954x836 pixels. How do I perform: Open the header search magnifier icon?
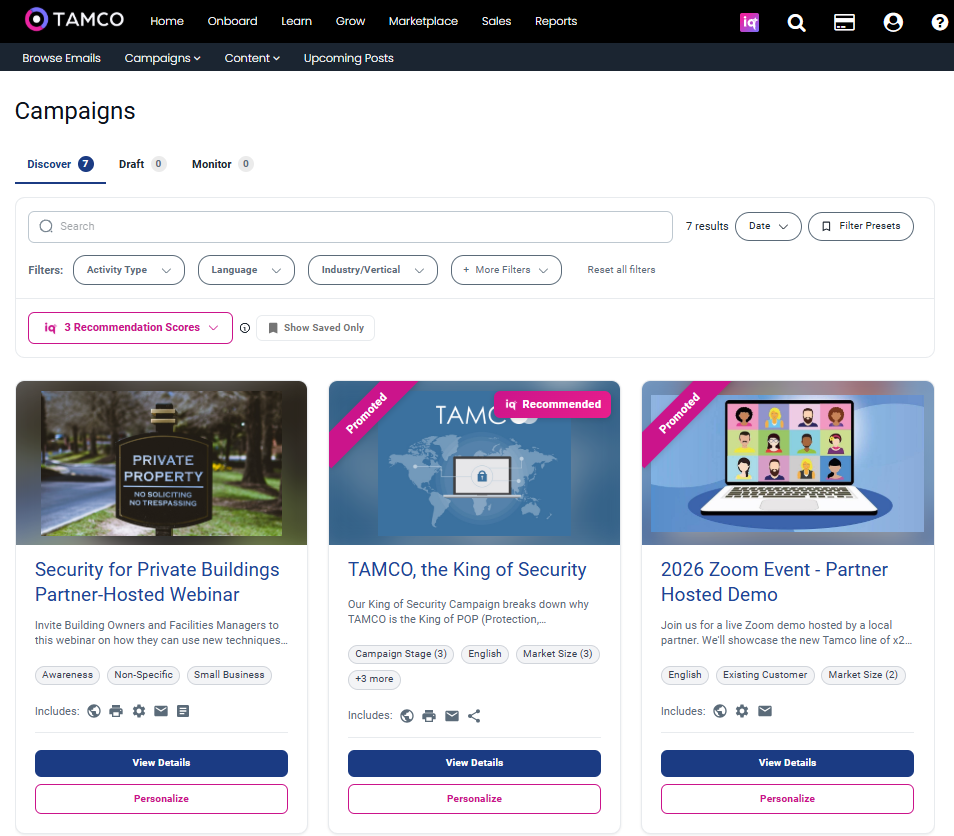tap(796, 23)
